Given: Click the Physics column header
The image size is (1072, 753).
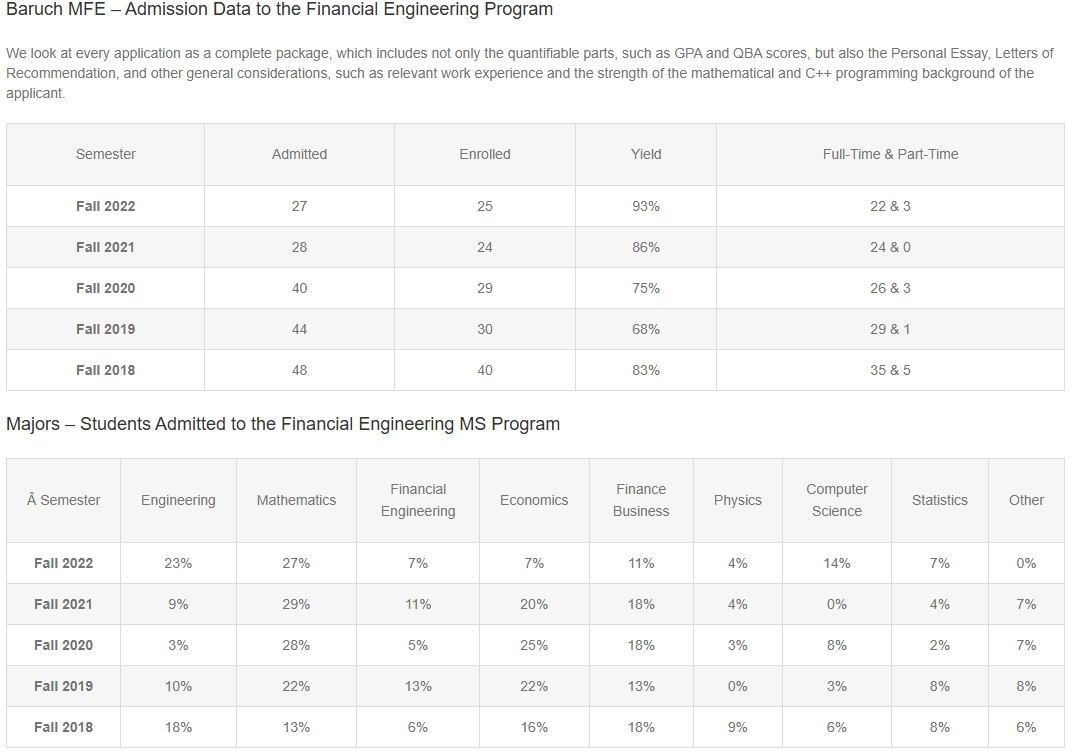Looking at the screenshot, I should coord(738,500).
